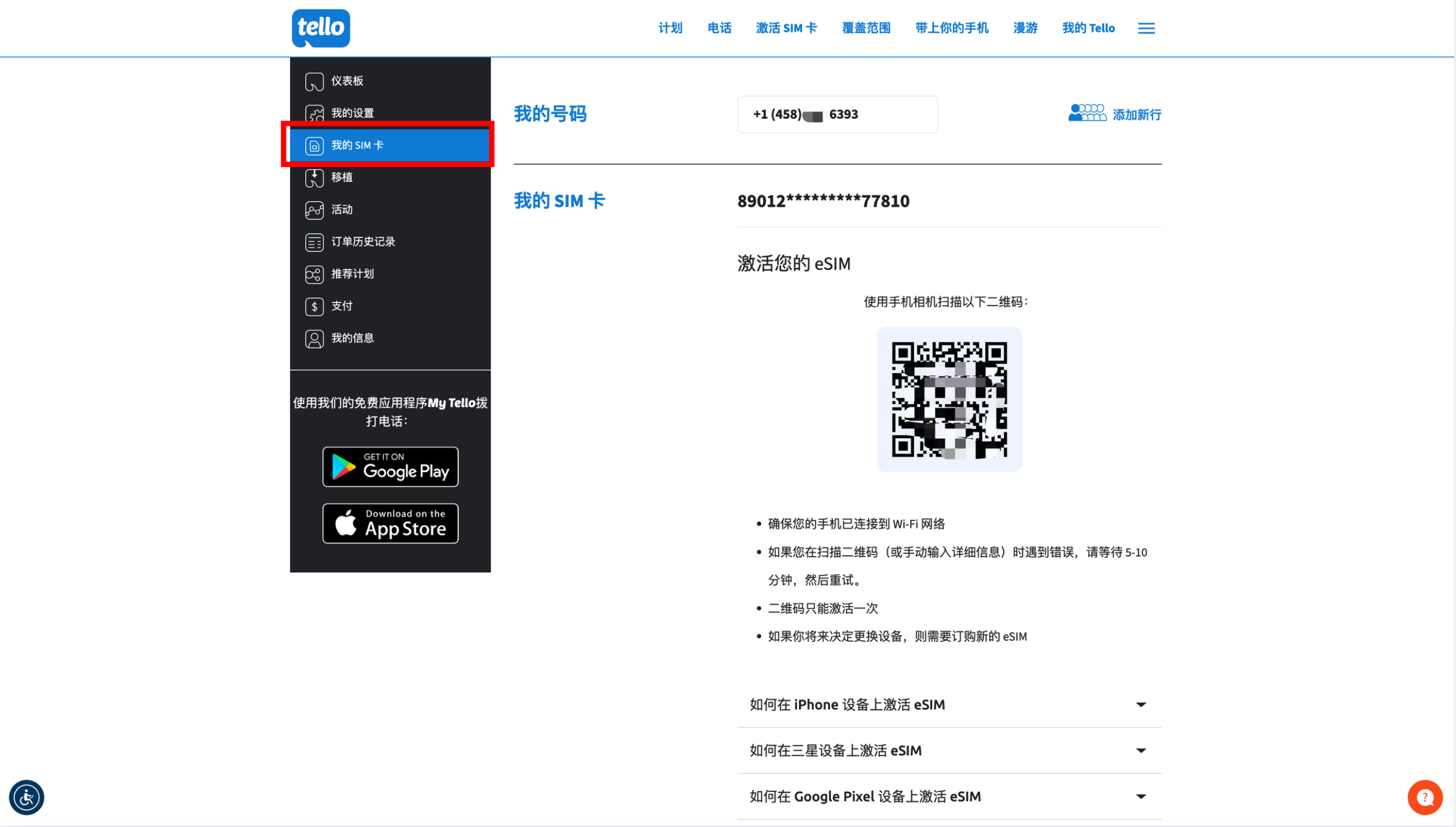Screen dimensions: 1456x827
Task: Click the 添加新行 link
Action: pos(1137,115)
